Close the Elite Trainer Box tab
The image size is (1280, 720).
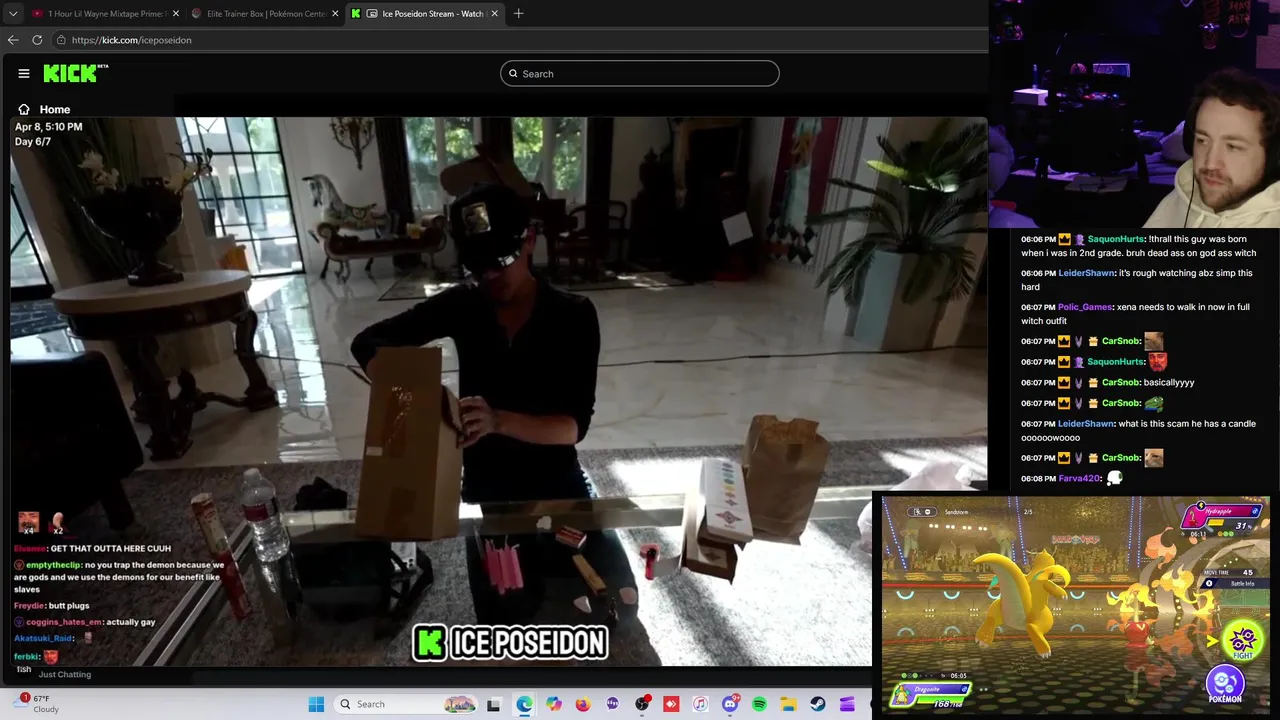coord(335,13)
